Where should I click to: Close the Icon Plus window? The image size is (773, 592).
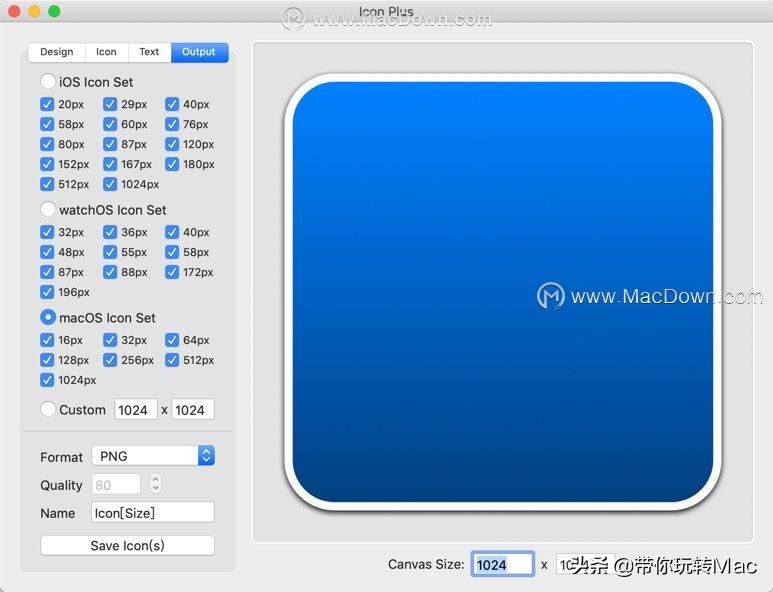(x=14, y=11)
